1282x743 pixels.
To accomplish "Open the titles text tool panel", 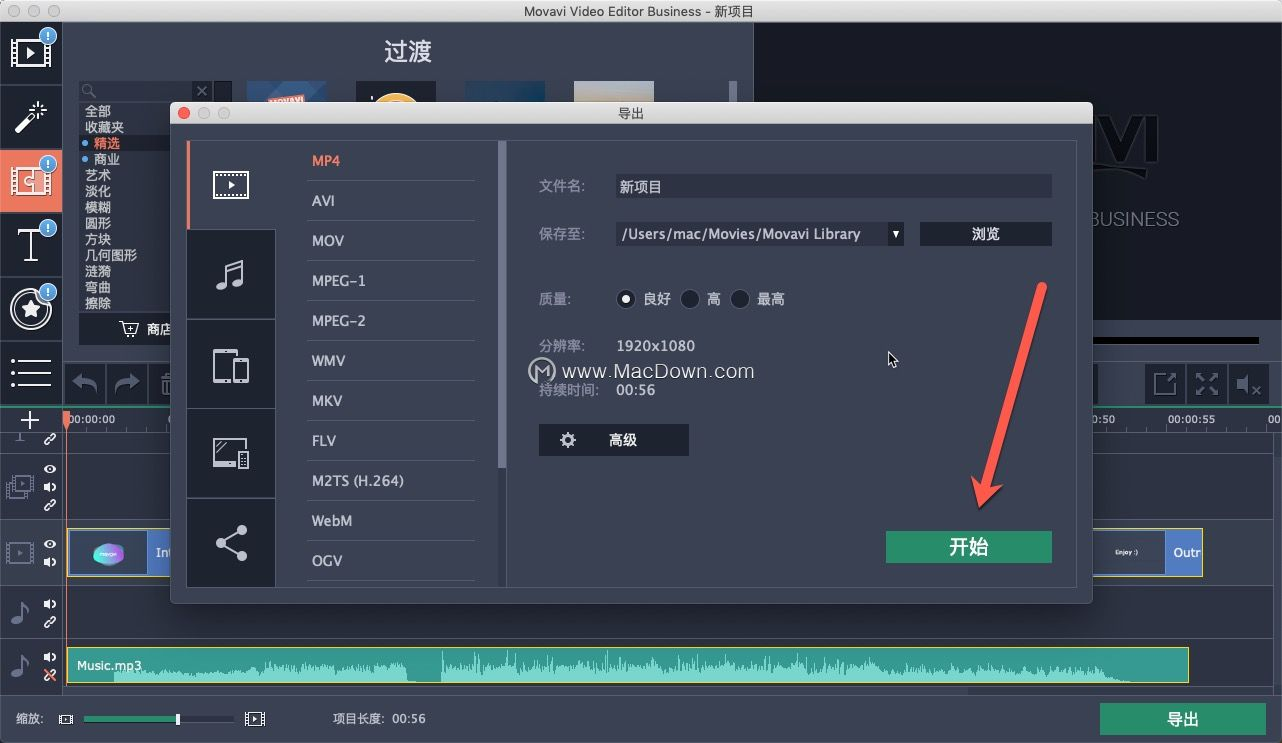I will (31, 245).
